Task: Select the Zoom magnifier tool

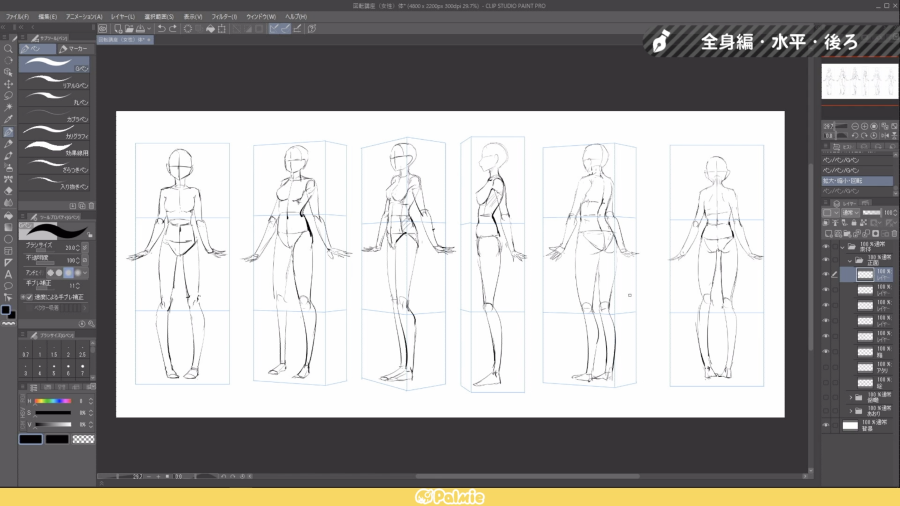Action: [x=8, y=49]
